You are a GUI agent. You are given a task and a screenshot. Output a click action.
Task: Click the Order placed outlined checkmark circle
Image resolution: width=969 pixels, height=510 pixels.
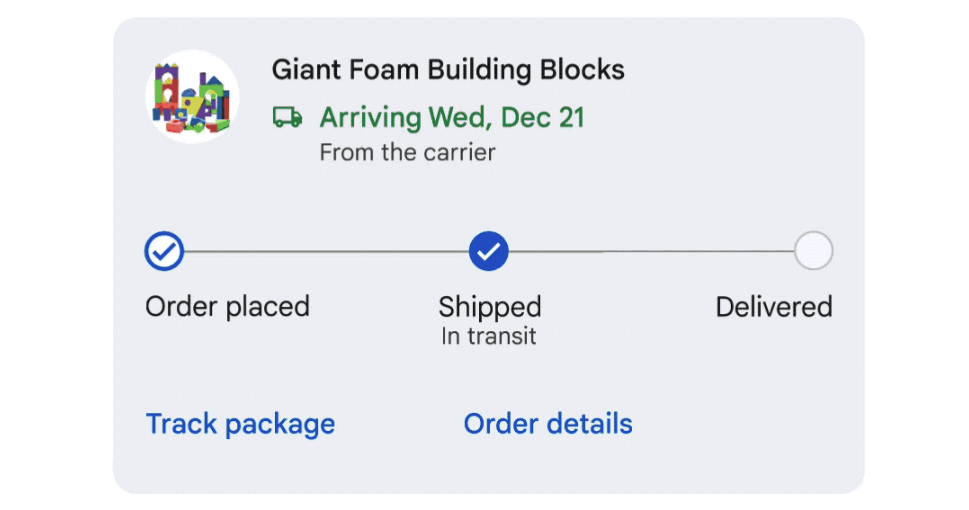(164, 251)
